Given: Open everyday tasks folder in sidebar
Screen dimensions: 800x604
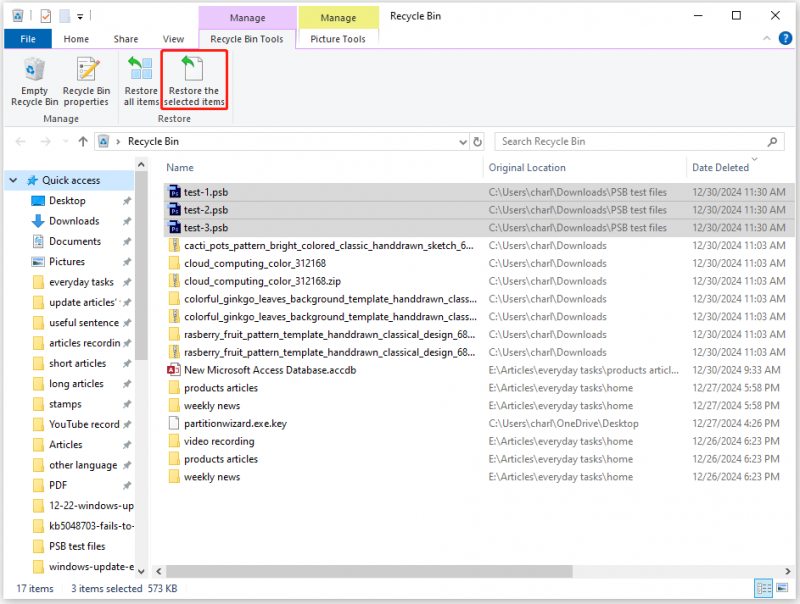Looking at the screenshot, I should coord(81,282).
